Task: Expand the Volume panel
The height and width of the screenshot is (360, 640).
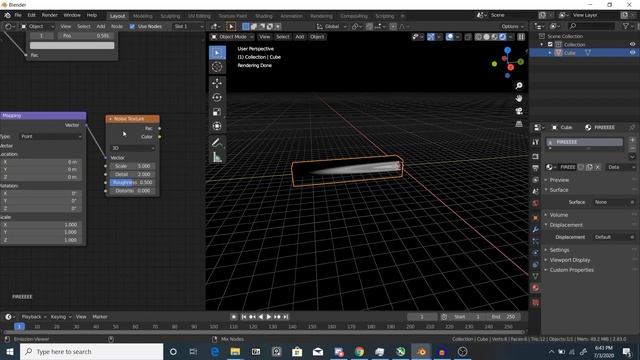Action: (x=558, y=215)
